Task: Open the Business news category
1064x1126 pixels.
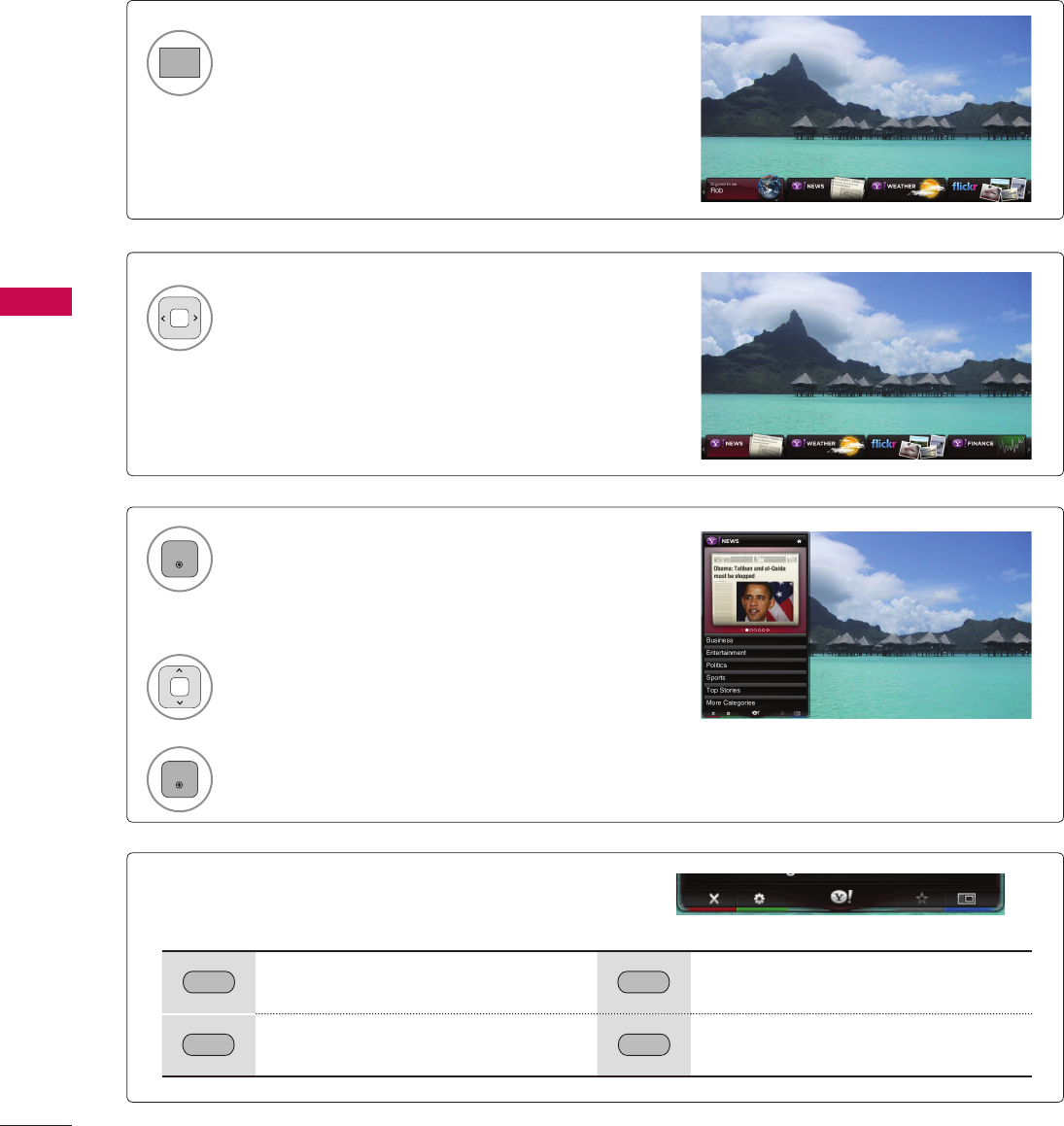Action: (x=755, y=640)
